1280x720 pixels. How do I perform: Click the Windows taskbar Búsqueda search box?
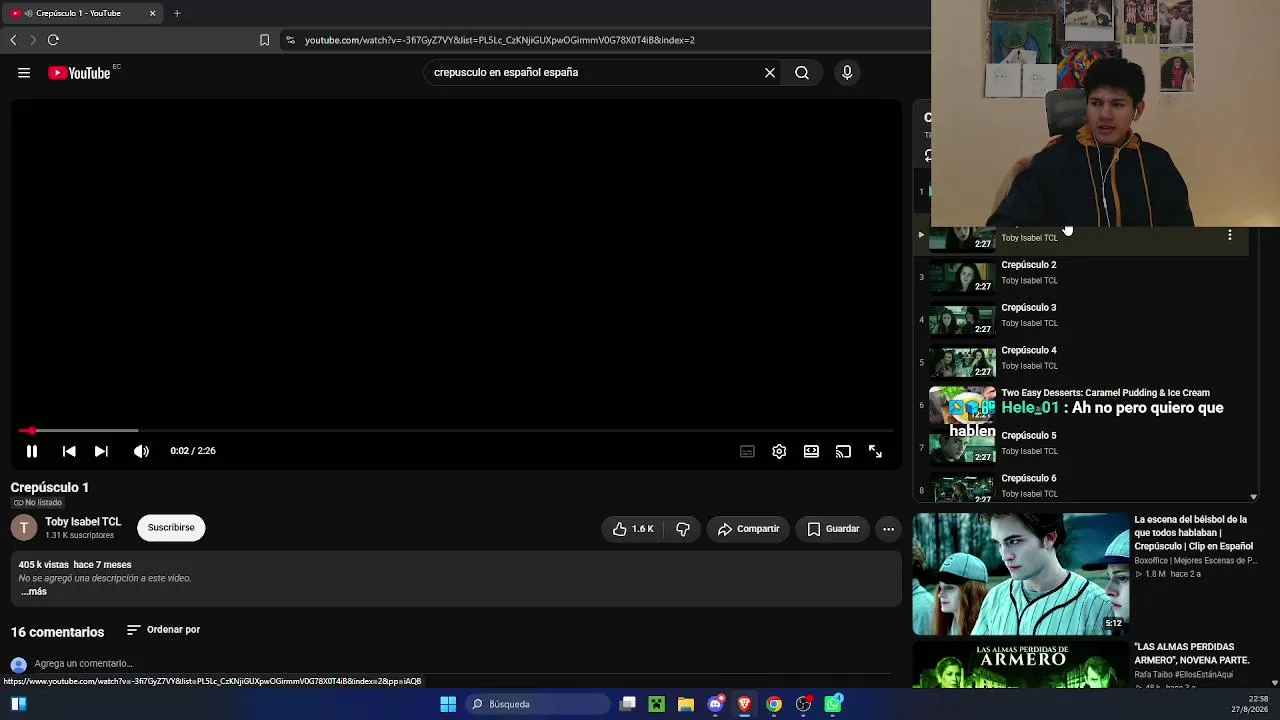[539, 704]
